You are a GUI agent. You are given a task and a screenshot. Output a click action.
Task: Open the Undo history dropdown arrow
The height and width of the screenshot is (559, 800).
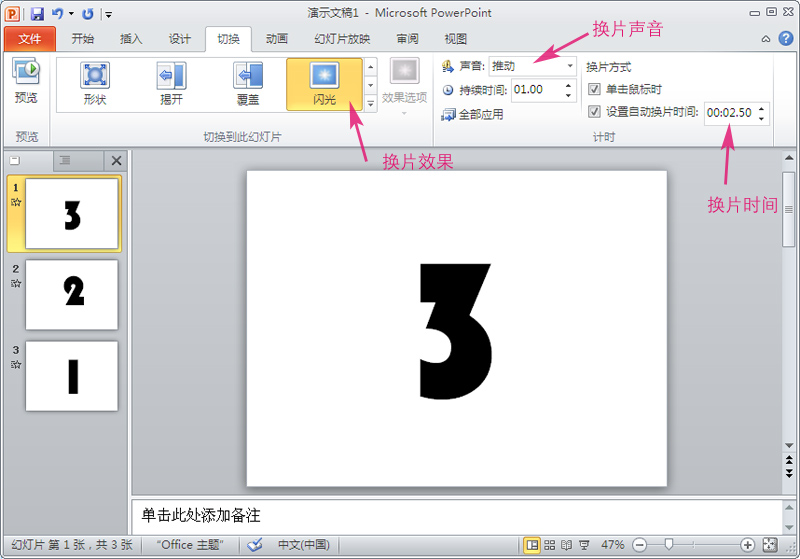pos(71,14)
